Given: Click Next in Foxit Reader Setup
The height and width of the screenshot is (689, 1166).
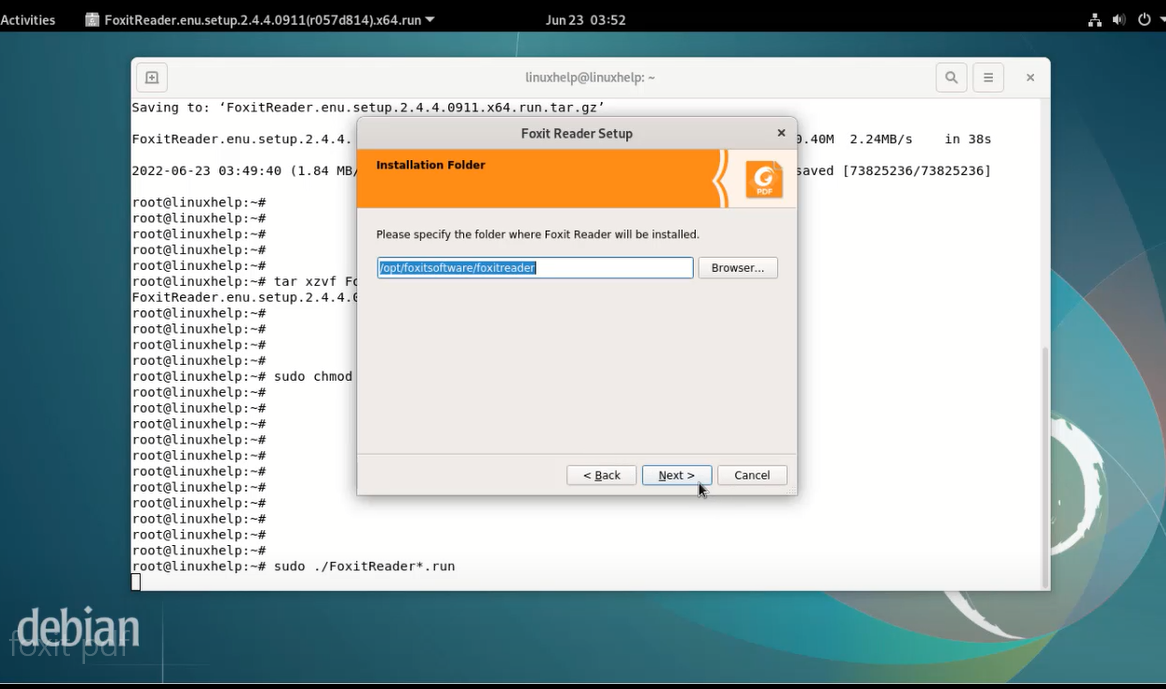Looking at the screenshot, I should pos(677,475).
